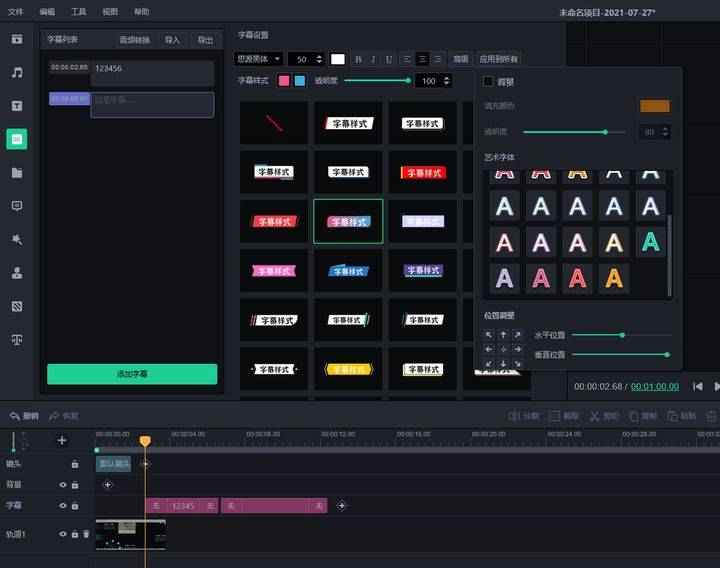This screenshot has width=720, height=568.
Task: Select the teal letter A art font
Action: pyautogui.click(x=651, y=241)
